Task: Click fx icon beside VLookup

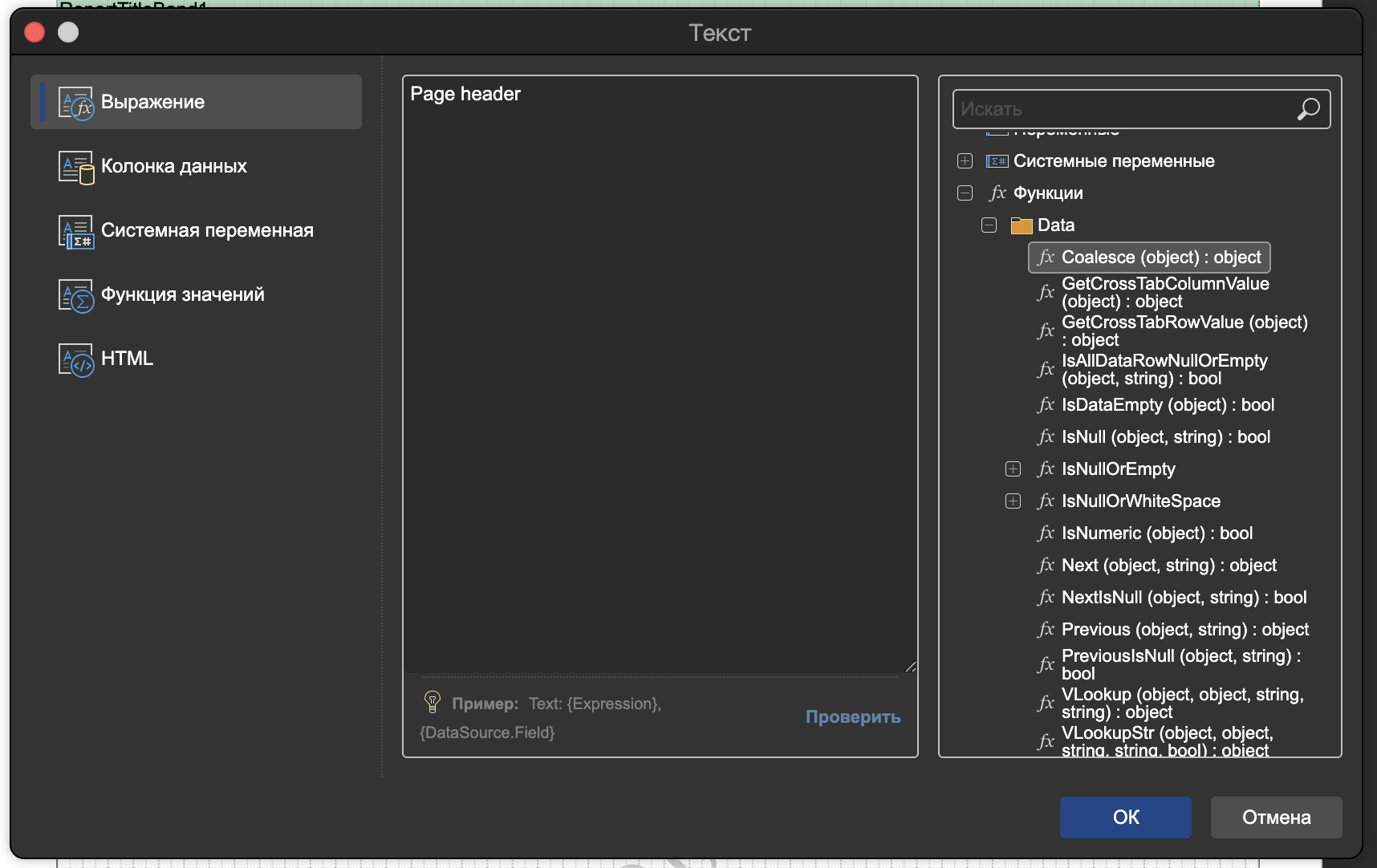Action: 1046,704
